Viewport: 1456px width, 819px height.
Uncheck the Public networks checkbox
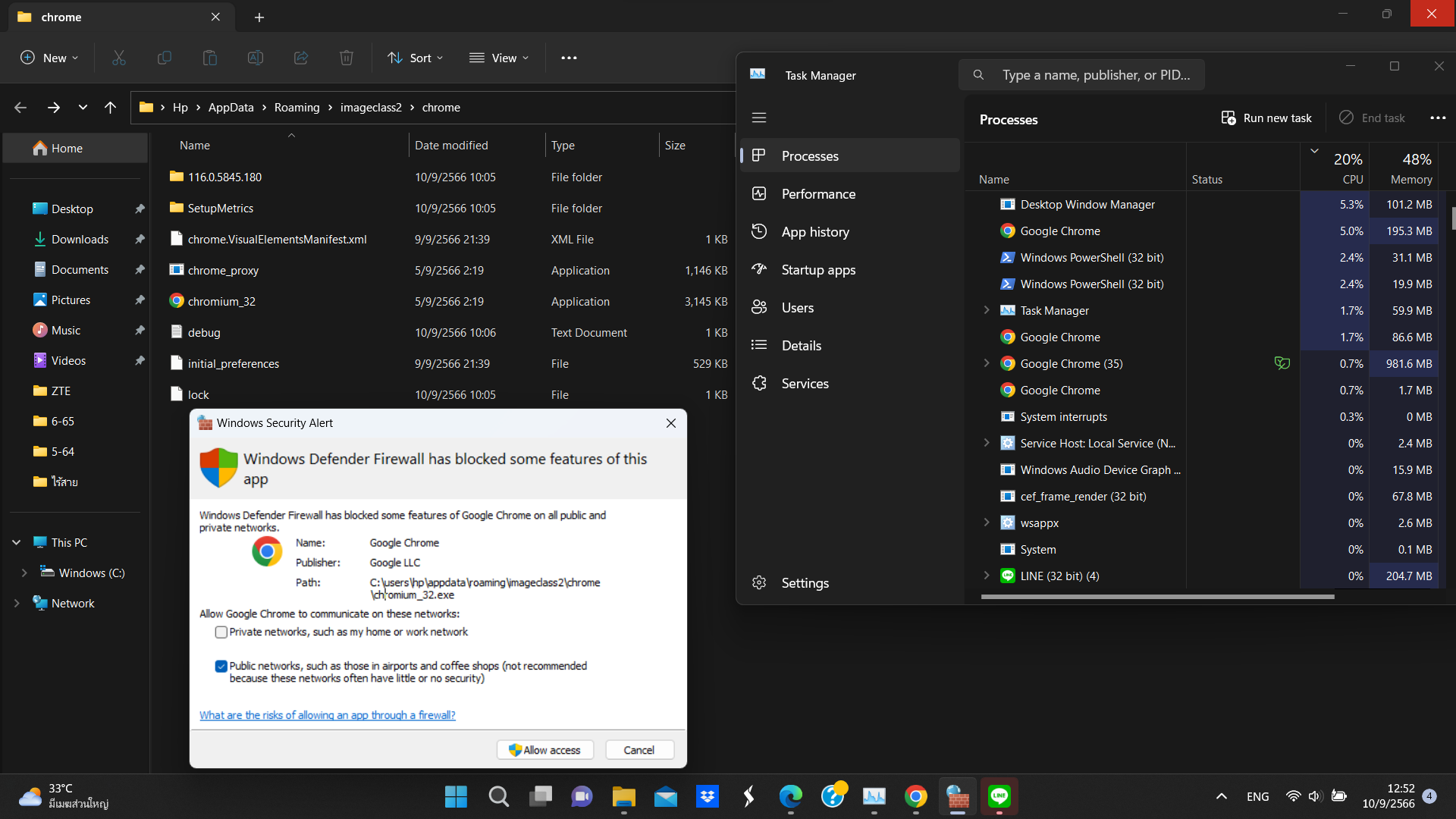(221, 667)
